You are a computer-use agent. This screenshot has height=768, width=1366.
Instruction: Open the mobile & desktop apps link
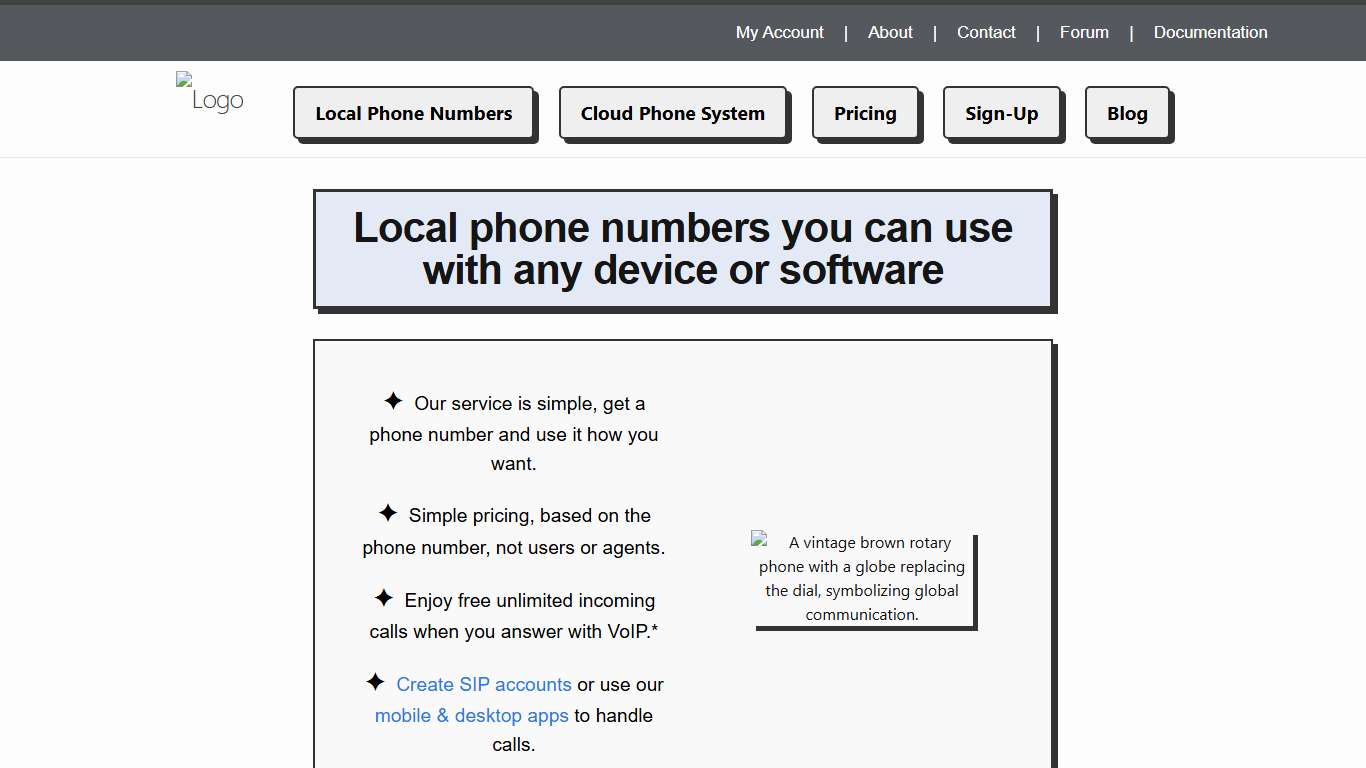point(472,715)
